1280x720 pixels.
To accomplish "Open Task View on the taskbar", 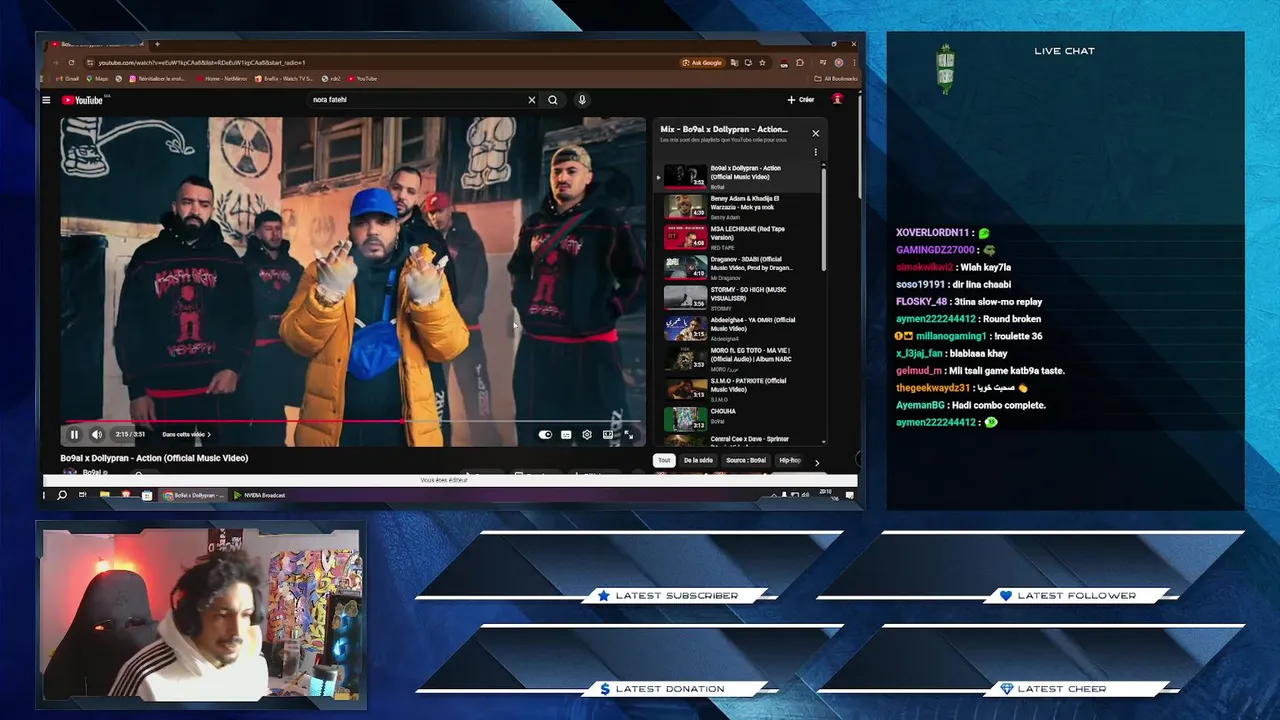I will tap(83, 495).
